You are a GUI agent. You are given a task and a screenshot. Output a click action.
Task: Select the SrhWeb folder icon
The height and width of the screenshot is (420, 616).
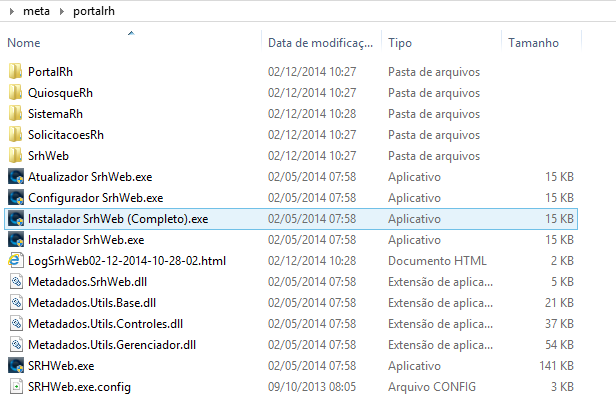[x=16, y=156]
